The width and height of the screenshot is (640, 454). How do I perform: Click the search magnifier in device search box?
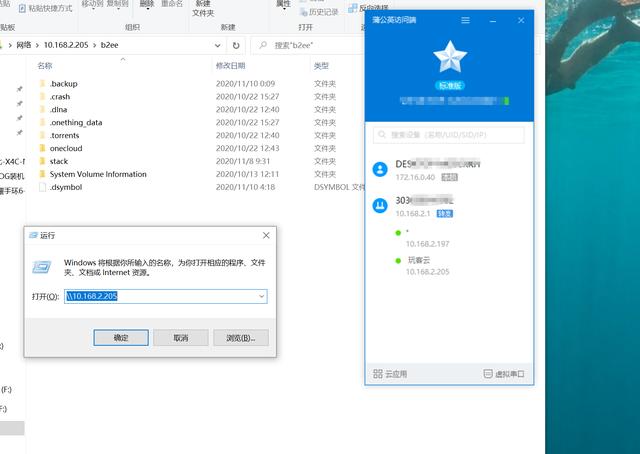tap(382, 134)
